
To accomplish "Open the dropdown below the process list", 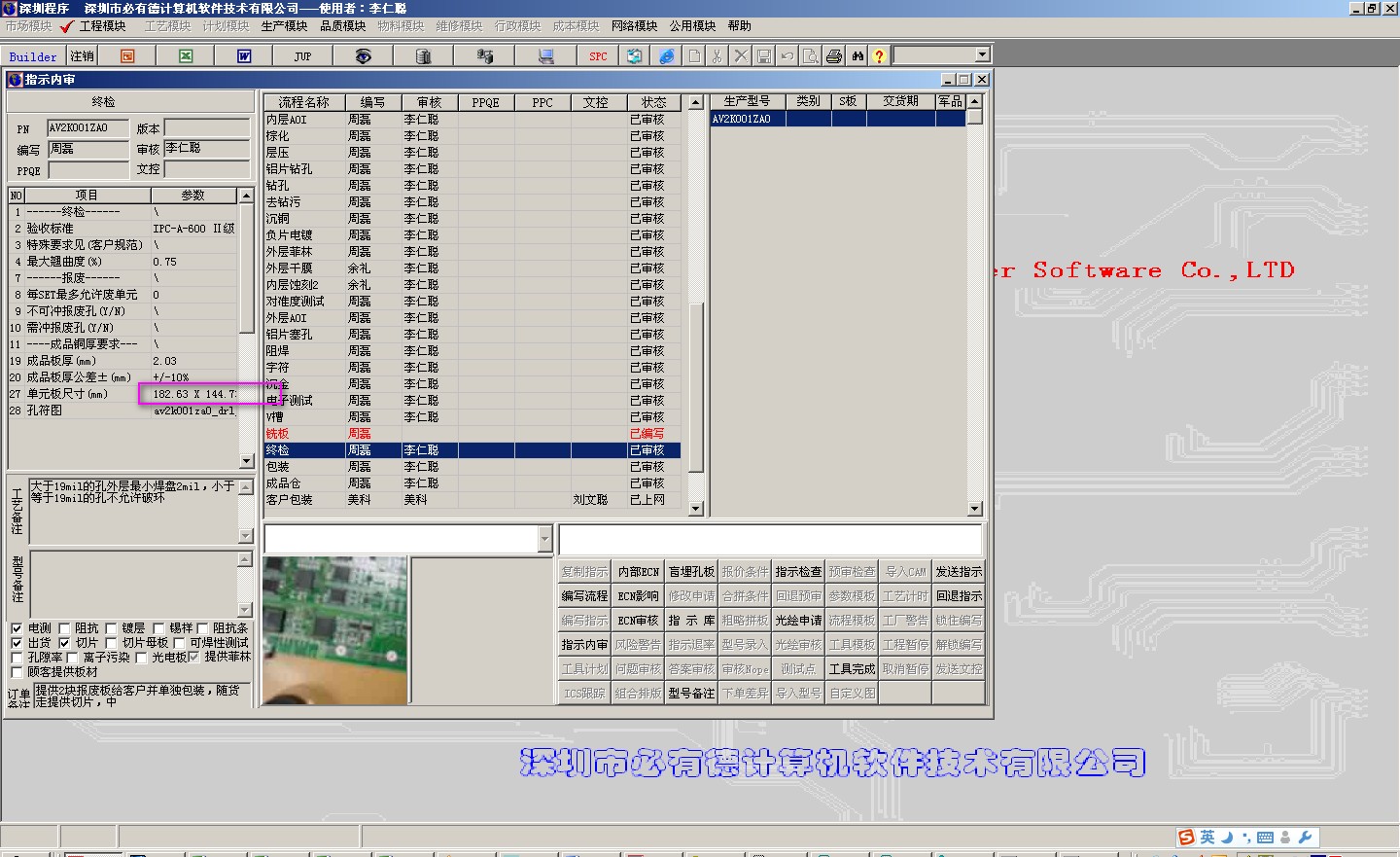I will (x=544, y=539).
